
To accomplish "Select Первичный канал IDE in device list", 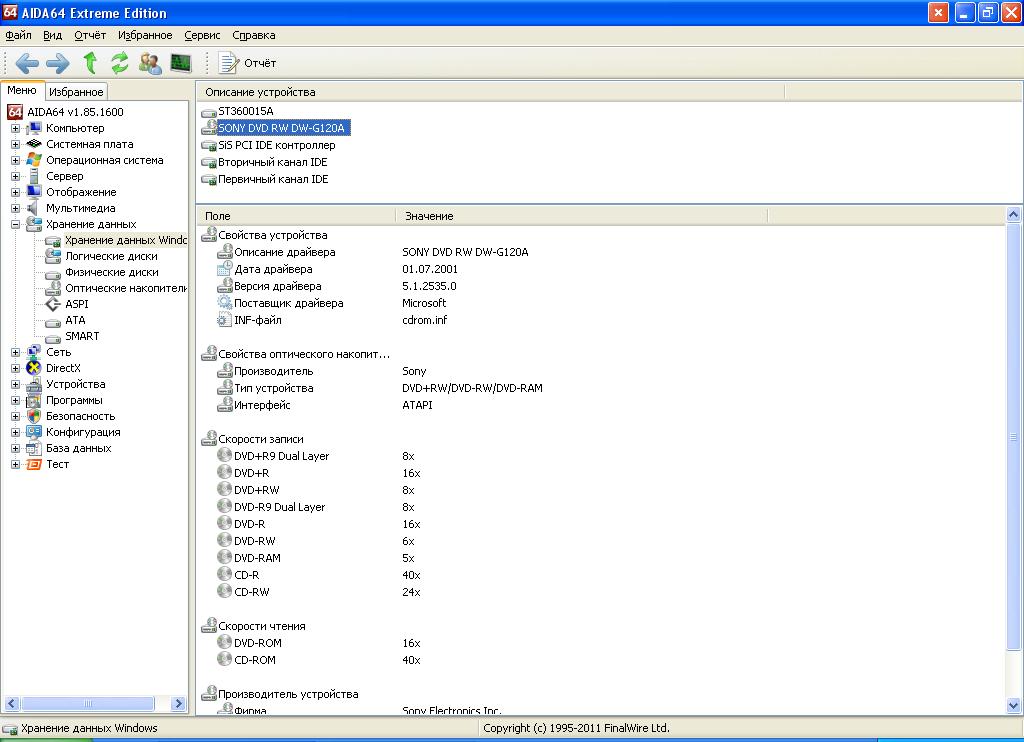I will coord(273,179).
